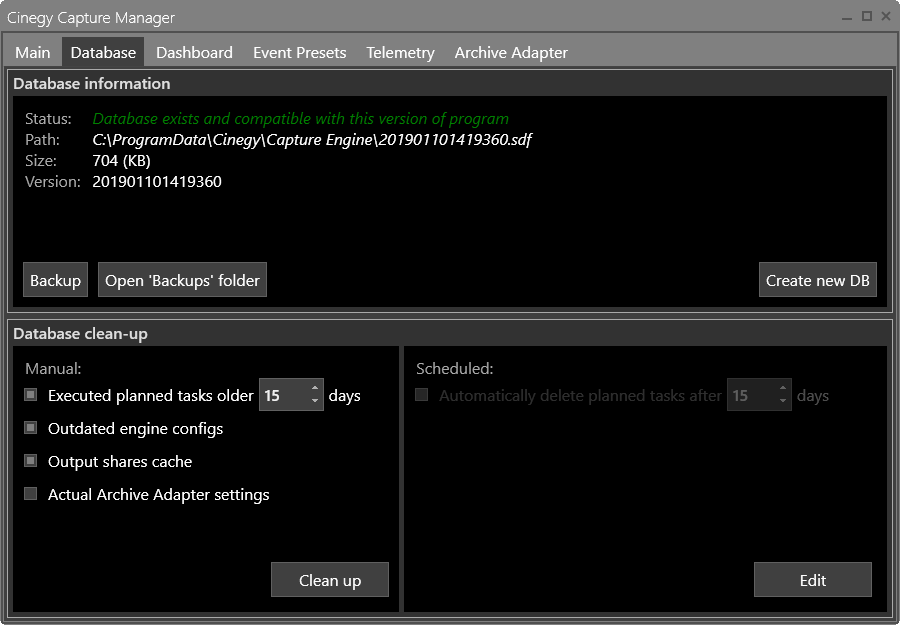Open the Dashboard tab
Image resolution: width=900 pixels, height=625 pixels.
tap(194, 52)
